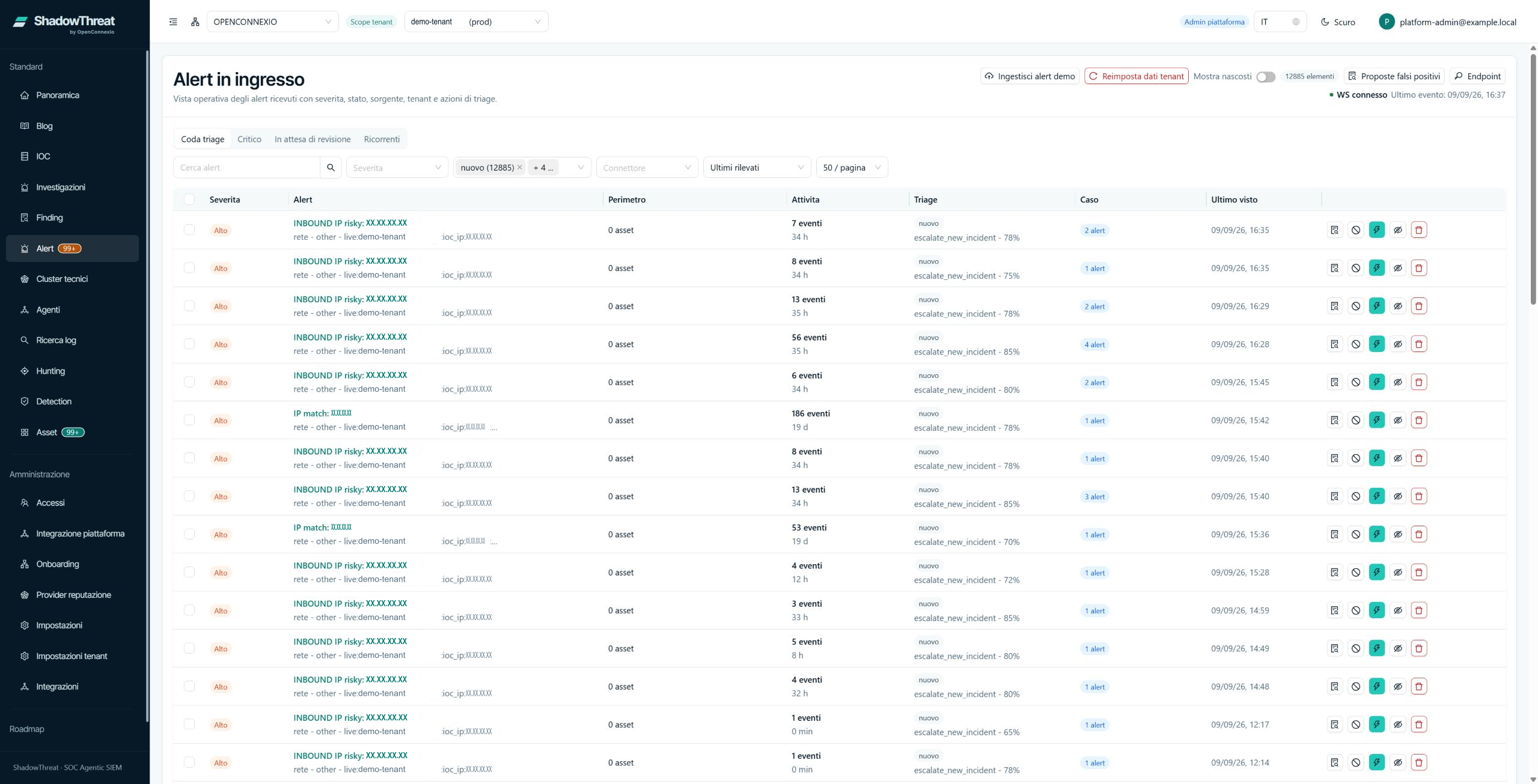Open the detail icon for 15:42 row
Image resolution: width=1538 pixels, height=784 pixels.
coord(1334,420)
